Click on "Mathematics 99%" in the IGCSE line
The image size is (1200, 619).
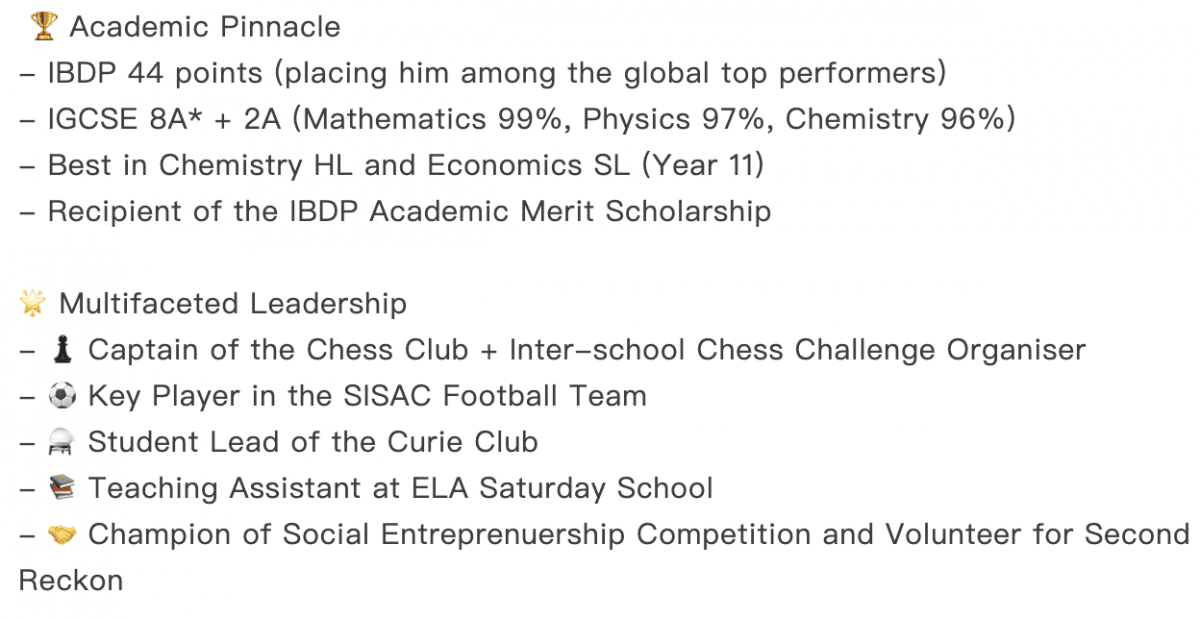[444, 119]
